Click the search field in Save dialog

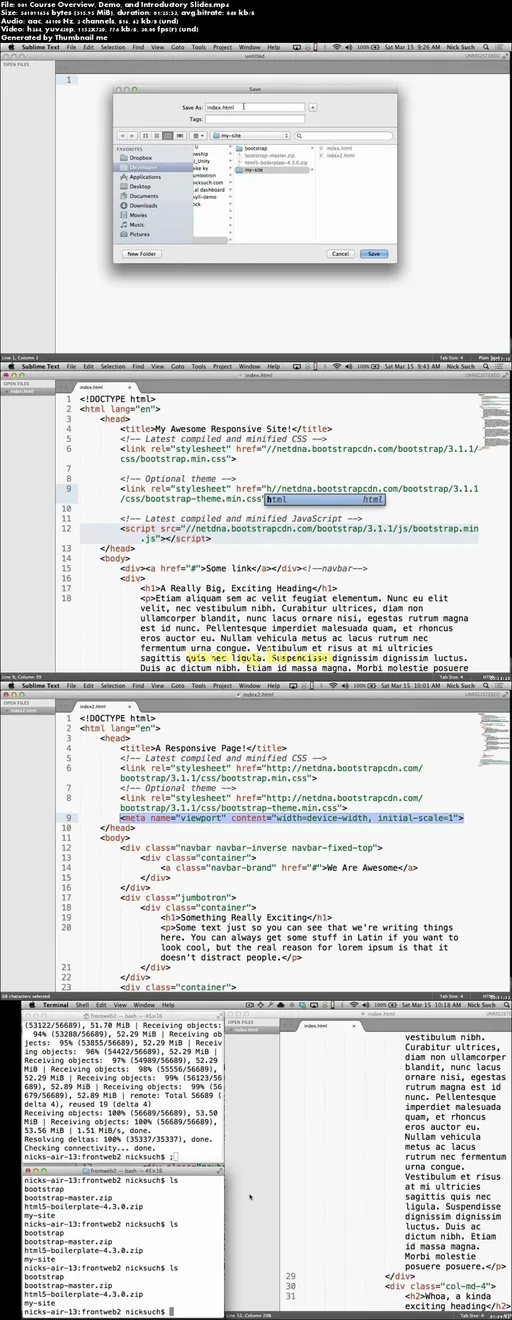pos(343,135)
